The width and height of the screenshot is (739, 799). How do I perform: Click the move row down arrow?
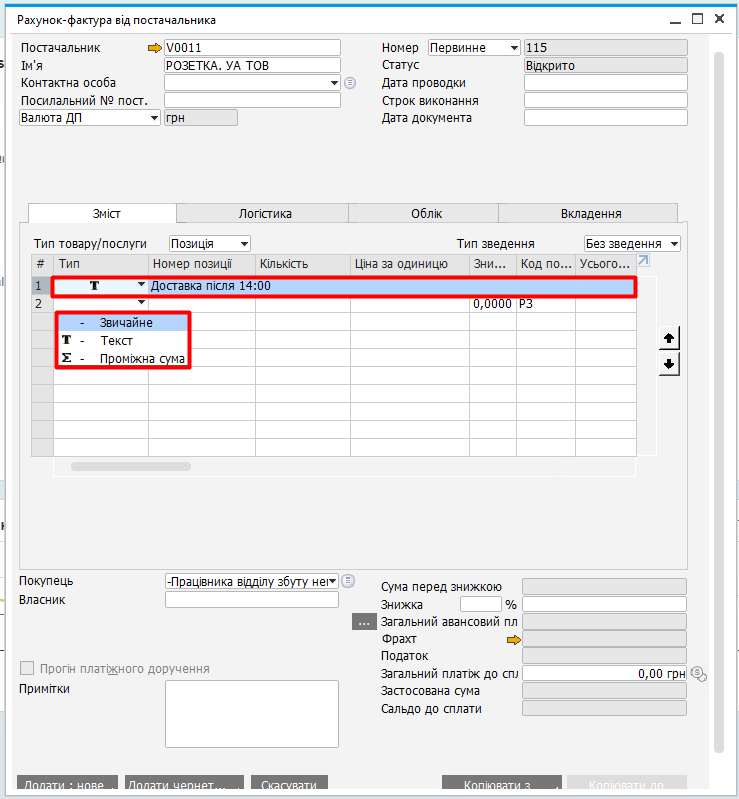click(670, 364)
